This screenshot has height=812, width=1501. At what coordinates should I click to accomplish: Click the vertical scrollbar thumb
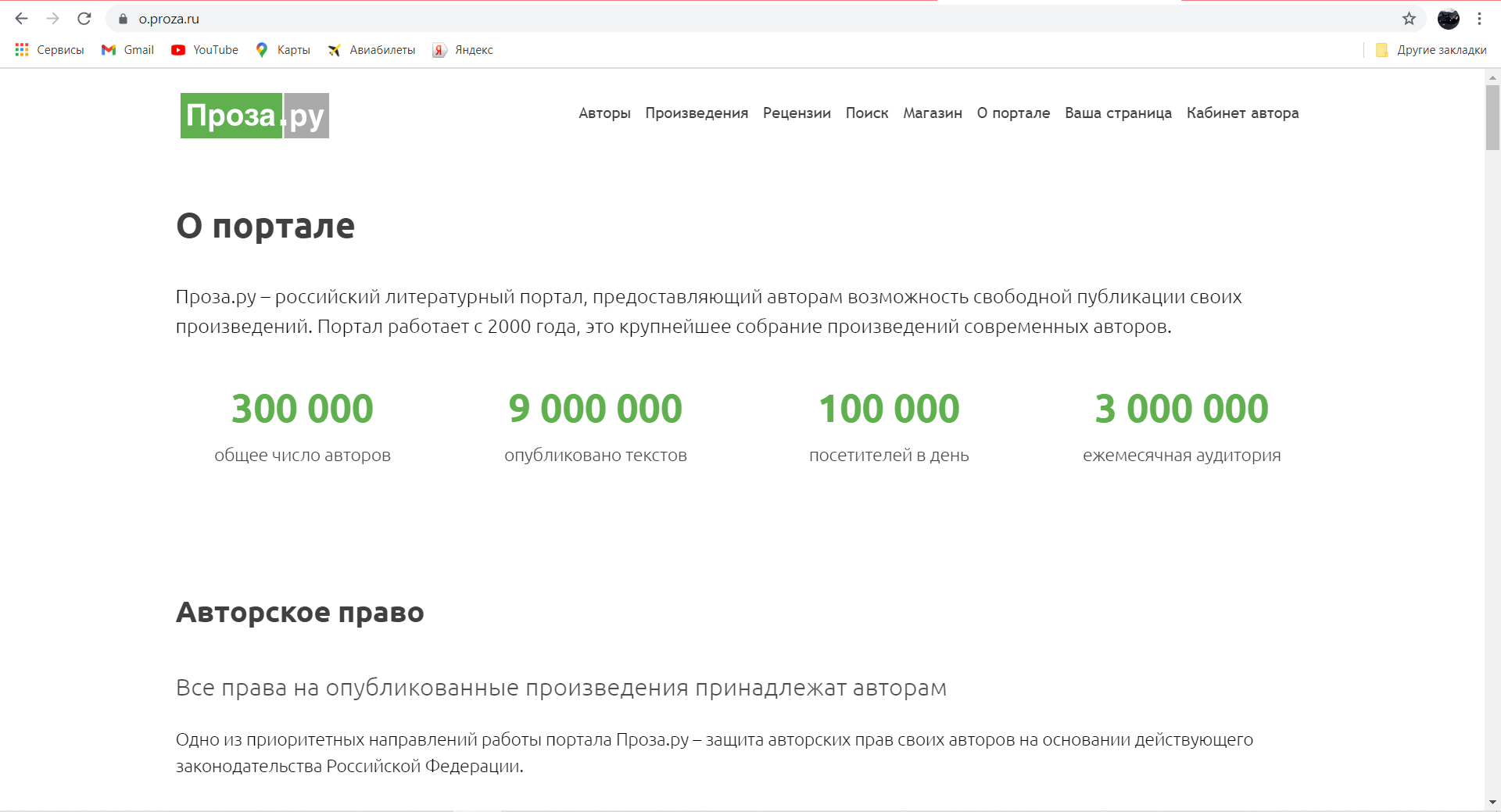pyautogui.click(x=1492, y=117)
